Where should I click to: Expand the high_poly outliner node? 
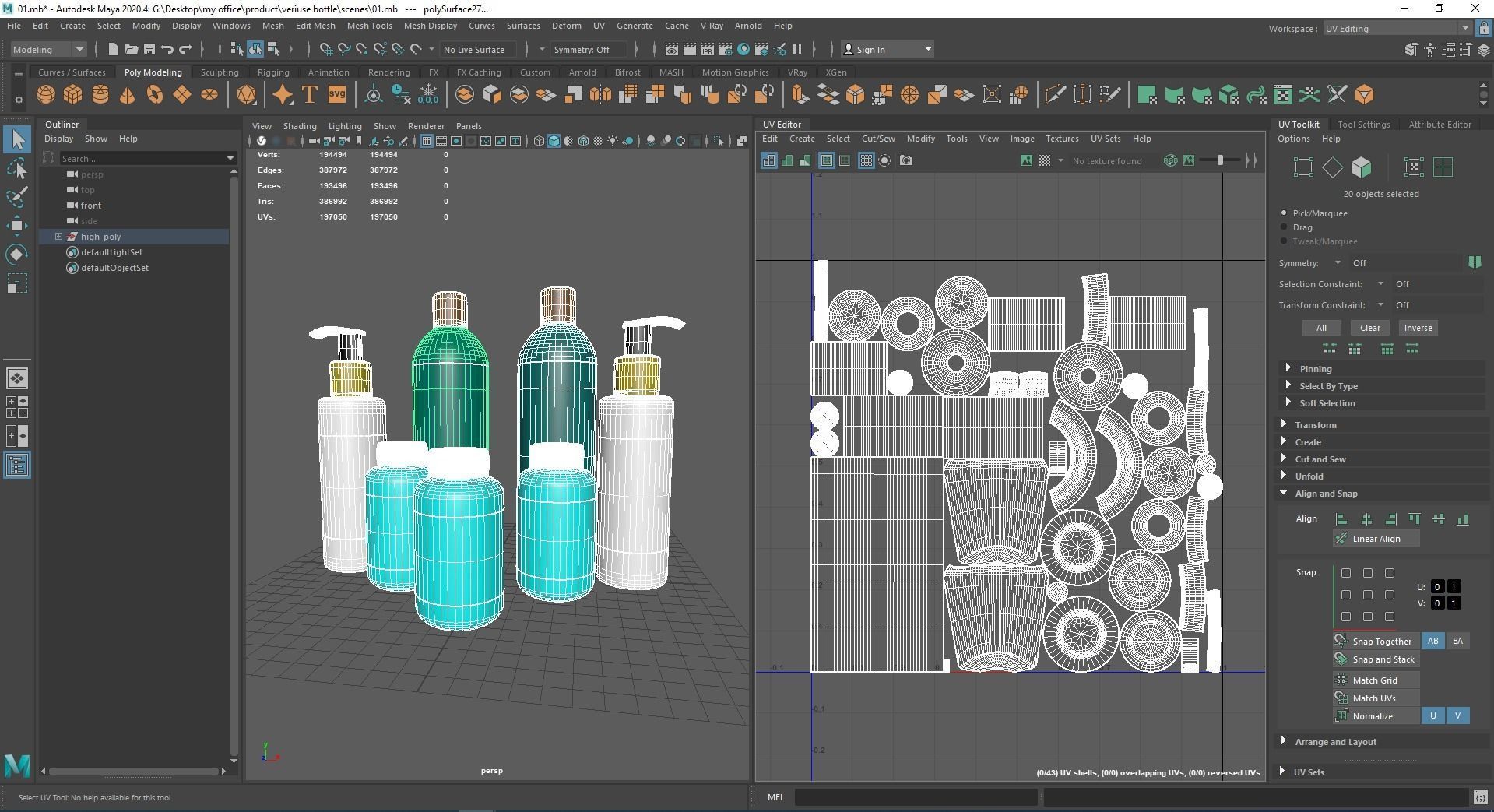pos(58,237)
